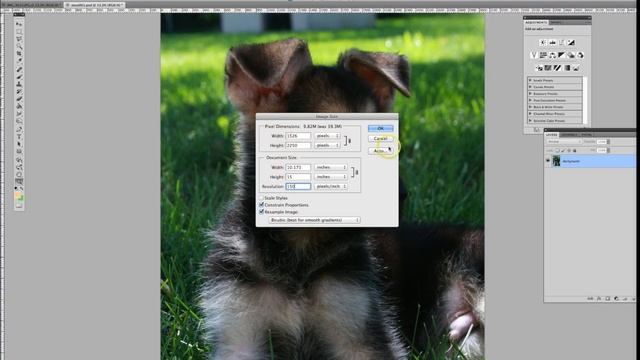Toggle lock transparent pixels in Layers panel
This screenshot has width=640, height=360.
pyautogui.click(x=558, y=151)
